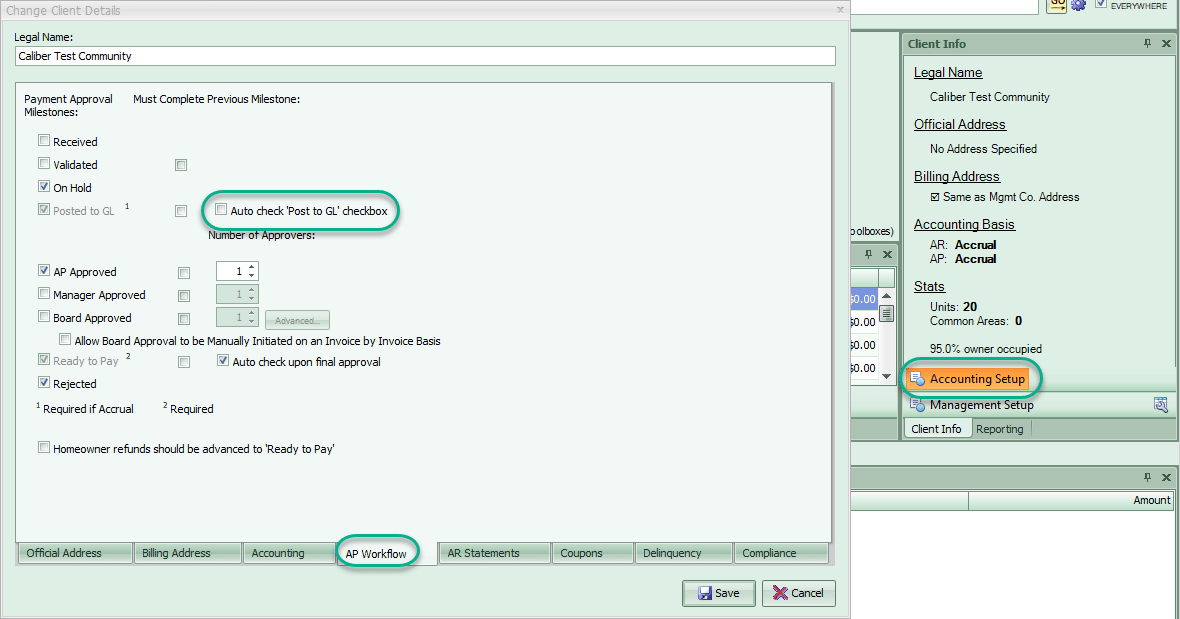Increase AP Approved number of approvers

click(x=251, y=267)
